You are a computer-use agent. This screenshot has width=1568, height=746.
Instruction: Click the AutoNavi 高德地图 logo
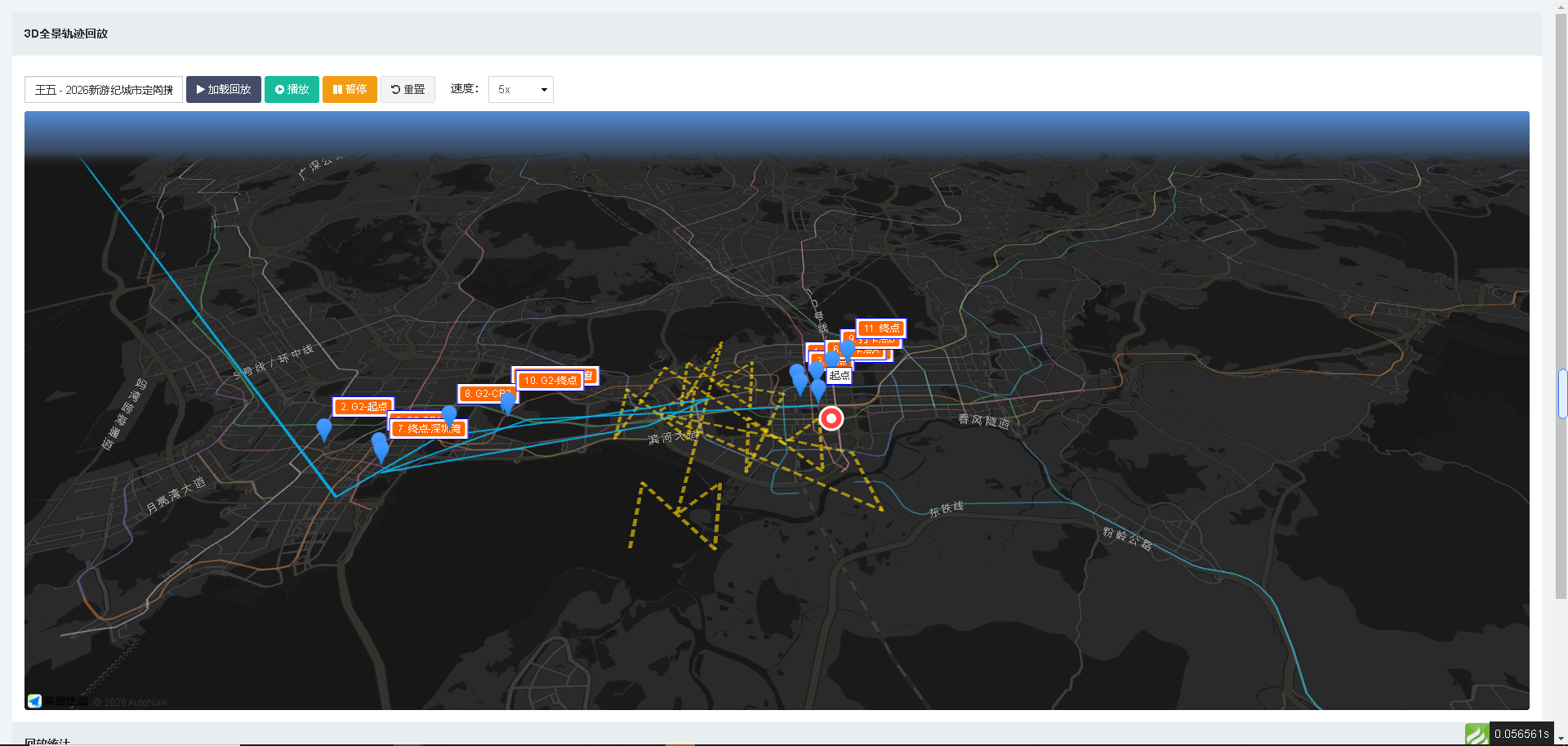57,701
